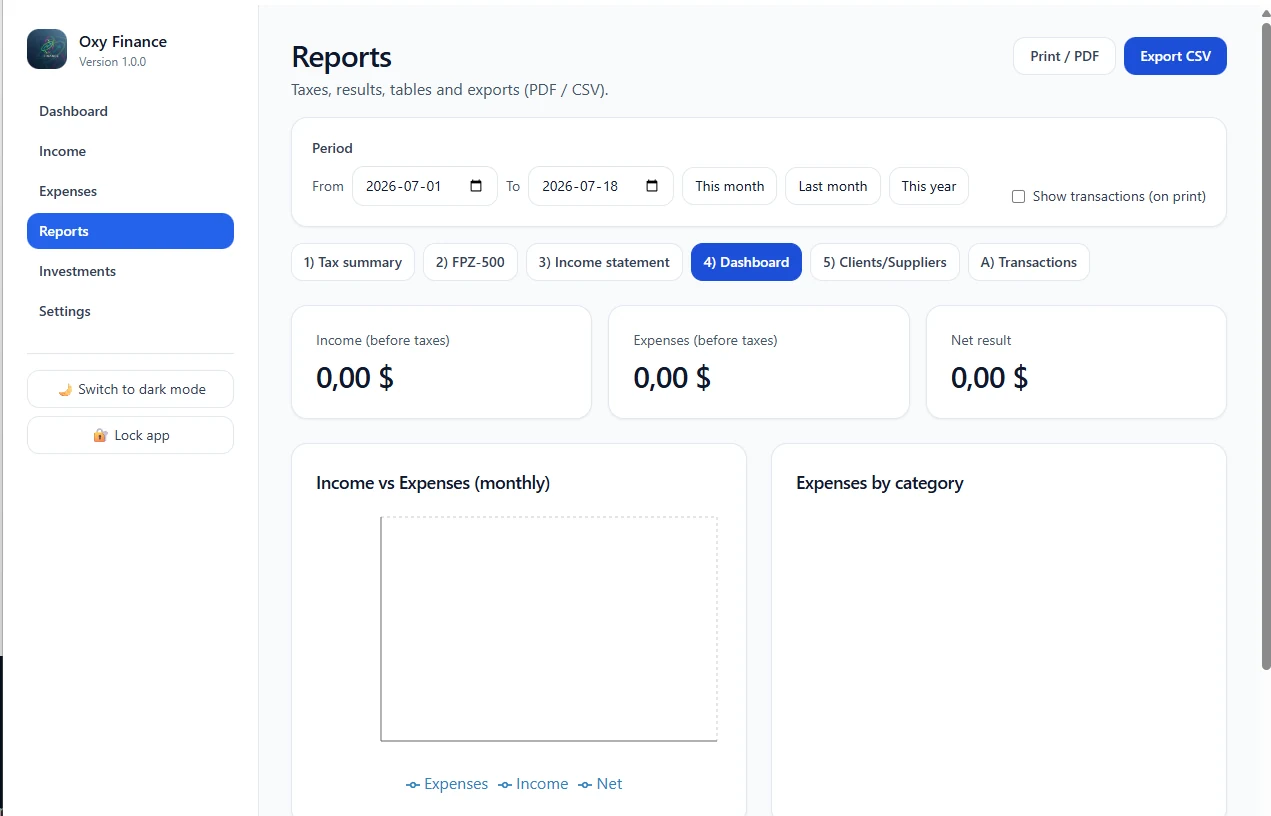This screenshot has width=1271, height=816.
Task: Click the Expenses (before taxes) card
Action: click(x=759, y=362)
